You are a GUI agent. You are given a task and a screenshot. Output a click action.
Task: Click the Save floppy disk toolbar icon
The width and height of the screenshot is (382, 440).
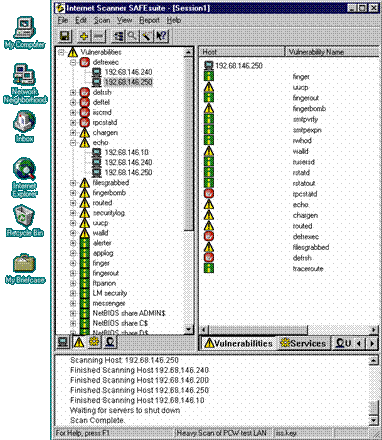coord(65,36)
